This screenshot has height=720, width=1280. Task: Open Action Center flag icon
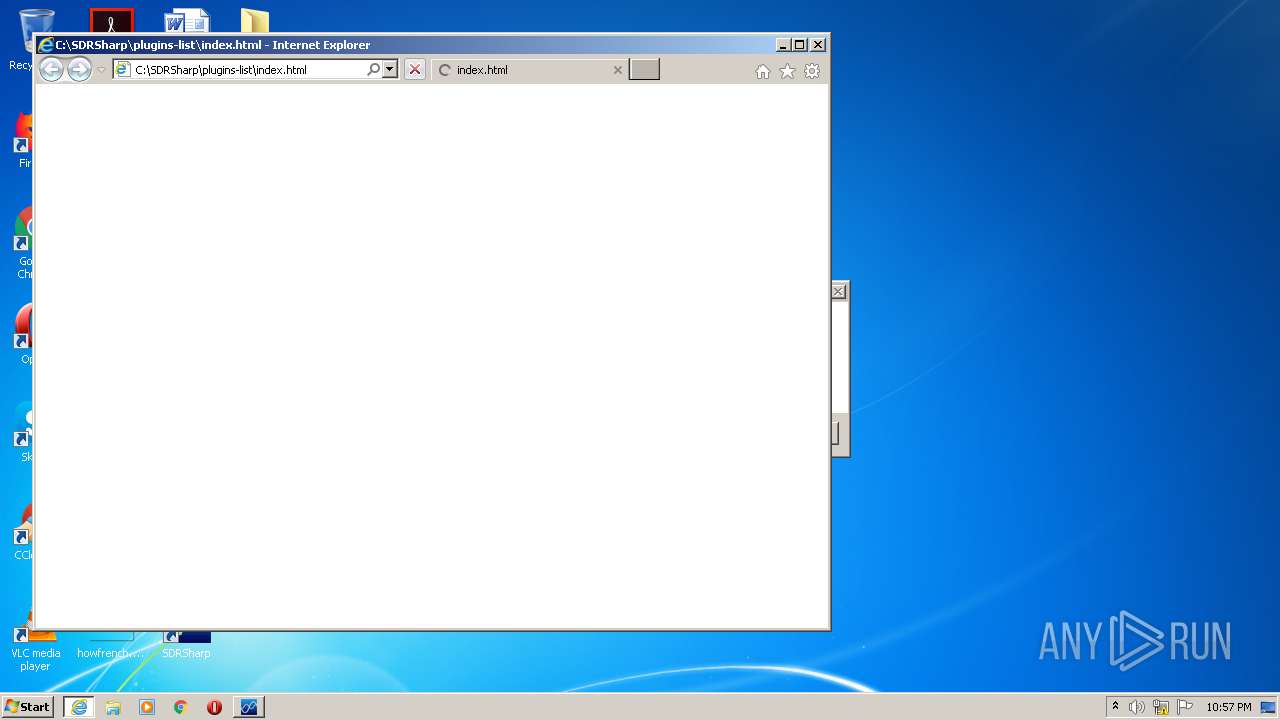click(1185, 707)
